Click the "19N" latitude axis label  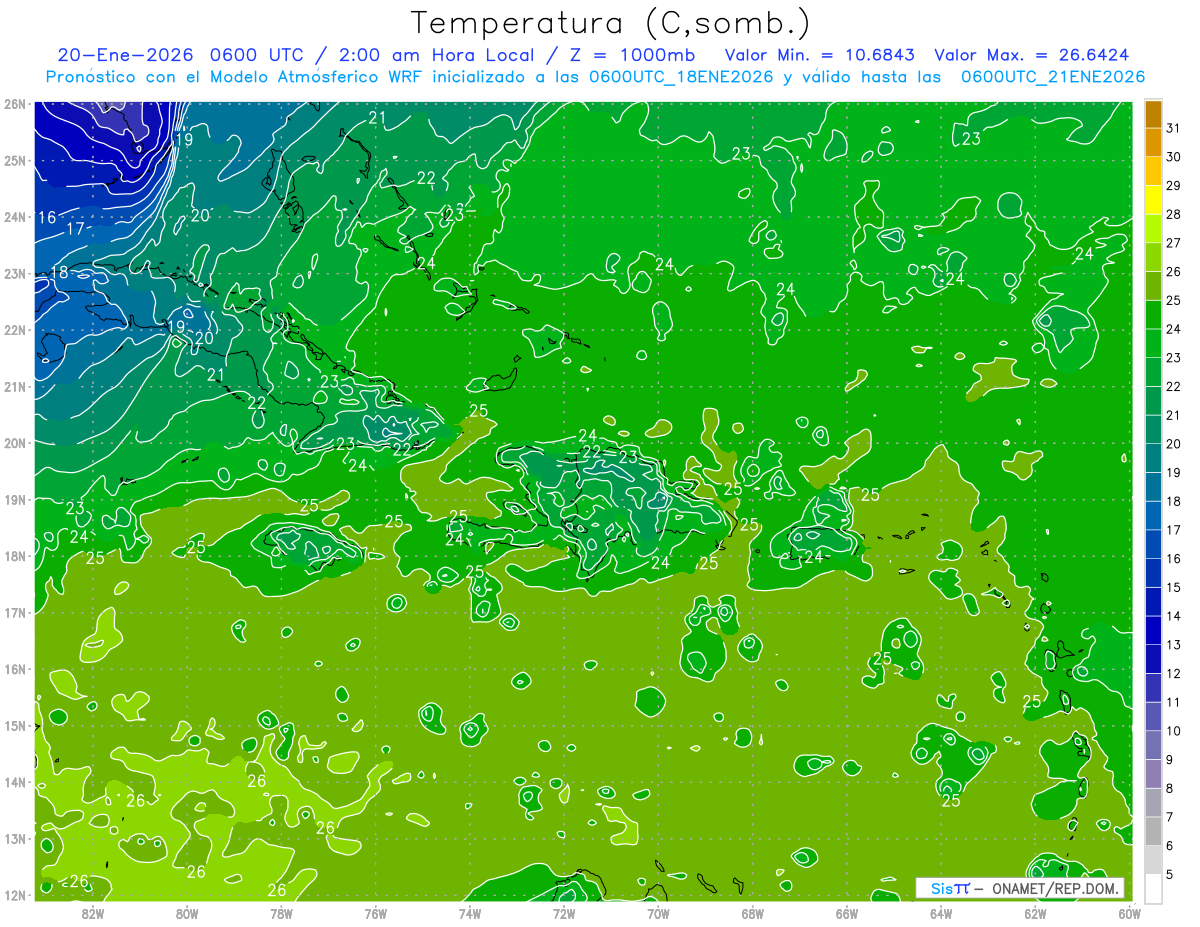15,499
